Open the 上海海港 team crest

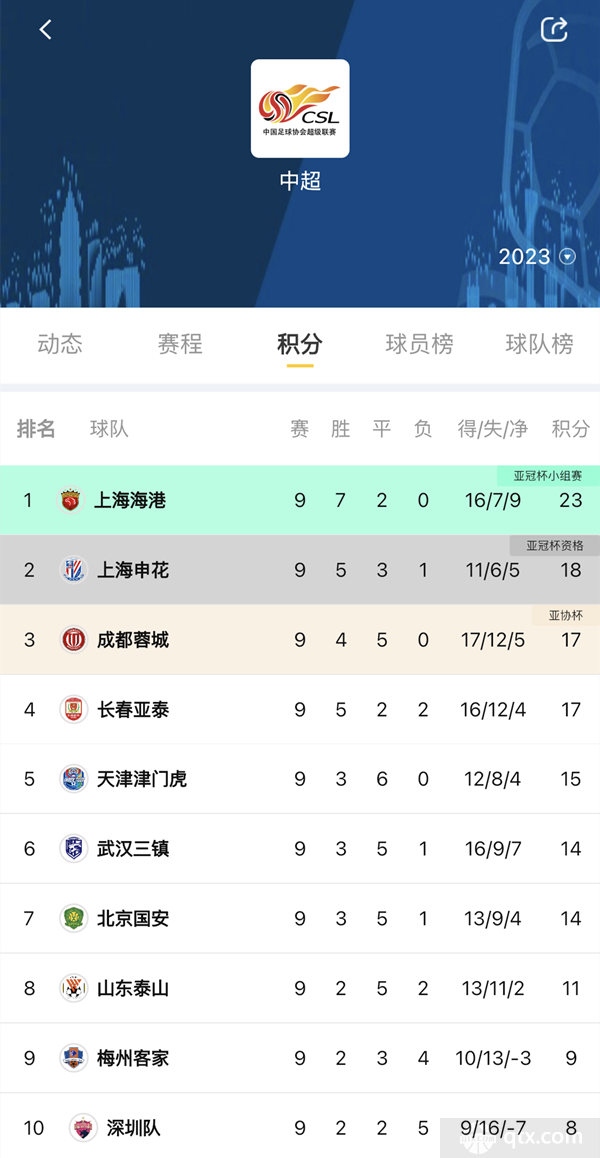point(71,501)
